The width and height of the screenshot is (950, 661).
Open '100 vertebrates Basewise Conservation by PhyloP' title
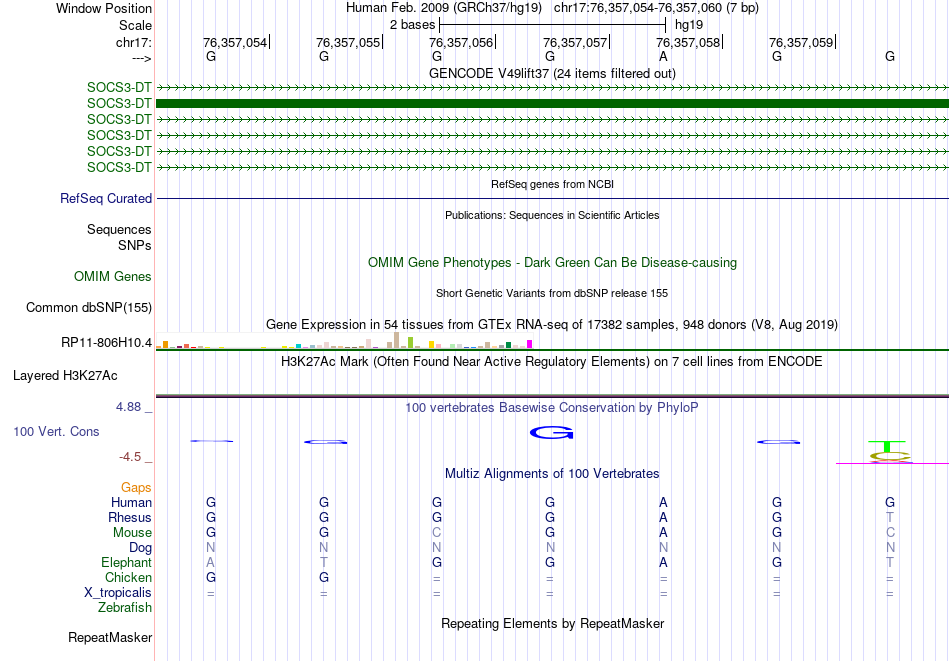tap(552, 408)
